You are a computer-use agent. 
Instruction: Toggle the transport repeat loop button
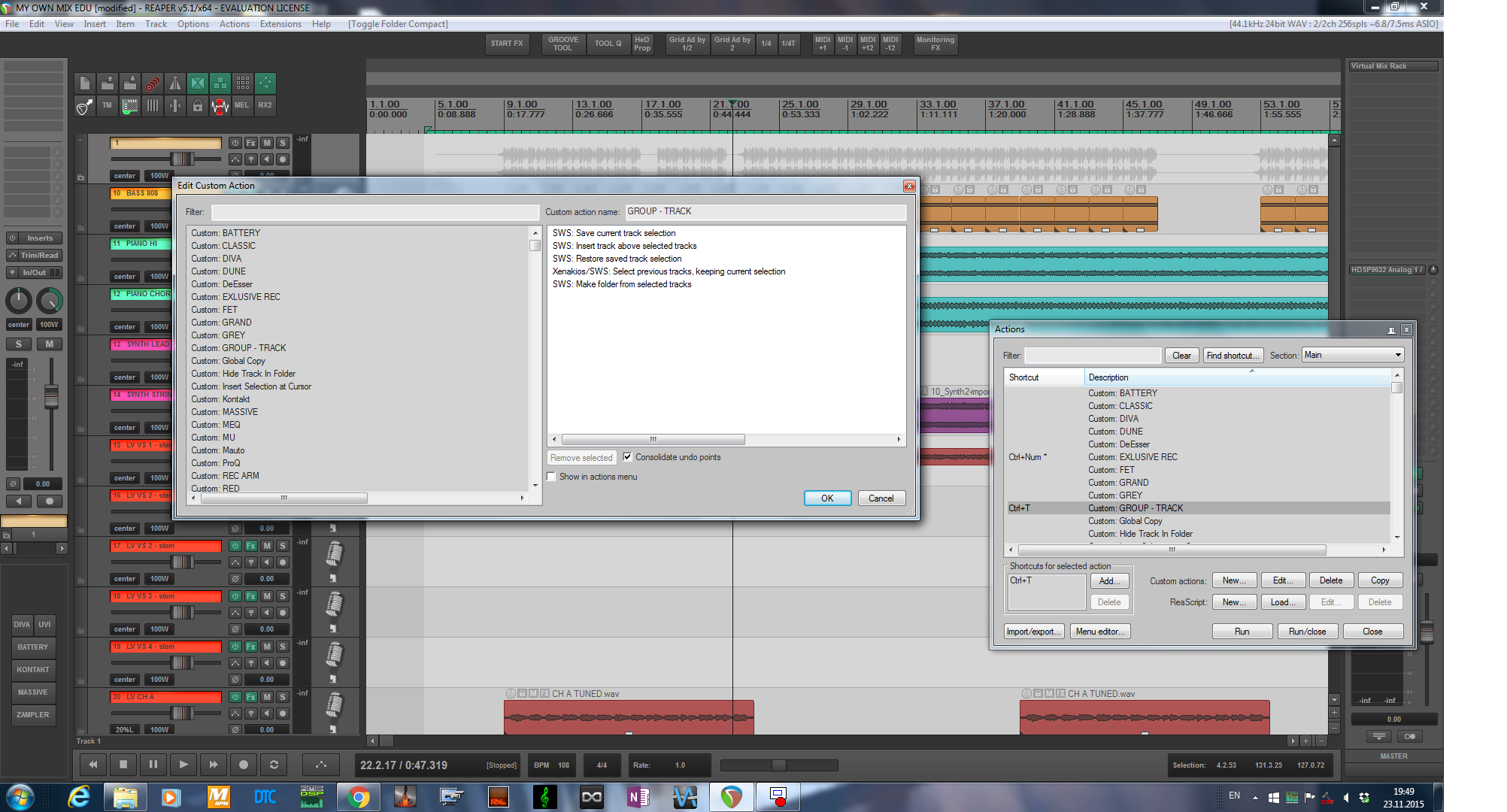pos(274,765)
